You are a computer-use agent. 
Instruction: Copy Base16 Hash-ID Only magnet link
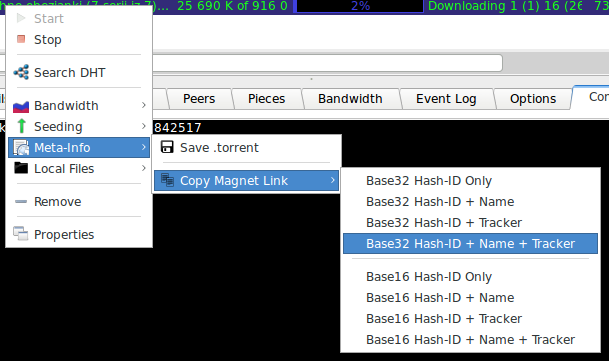pos(470,277)
